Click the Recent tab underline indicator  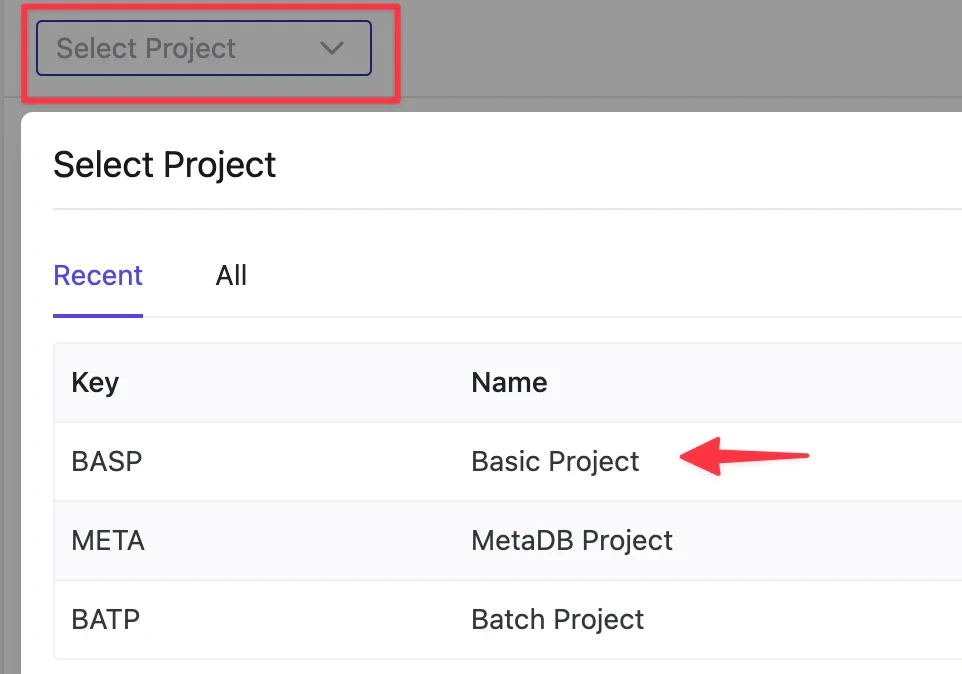click(97, 316)
